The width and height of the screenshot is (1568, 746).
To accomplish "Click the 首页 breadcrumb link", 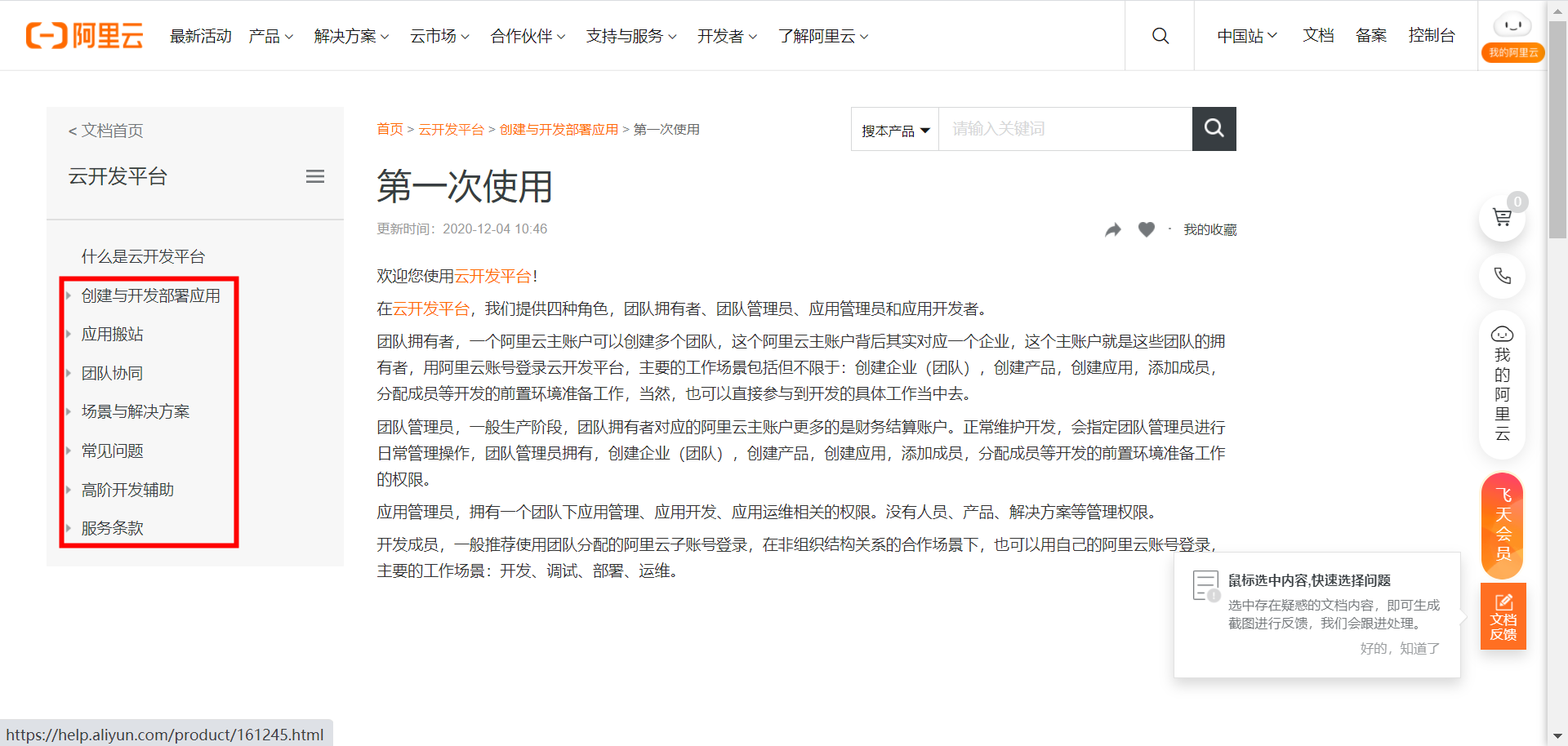I will (x=390, y=129).
